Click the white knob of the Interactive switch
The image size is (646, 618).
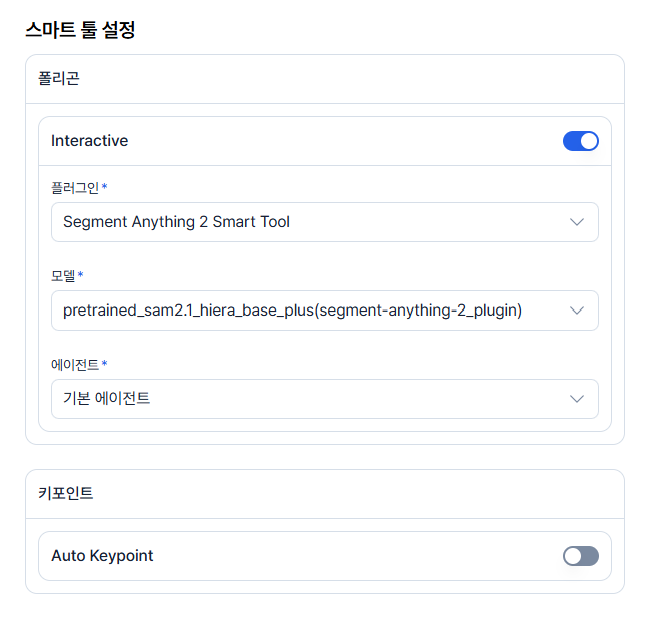(589, 141)
